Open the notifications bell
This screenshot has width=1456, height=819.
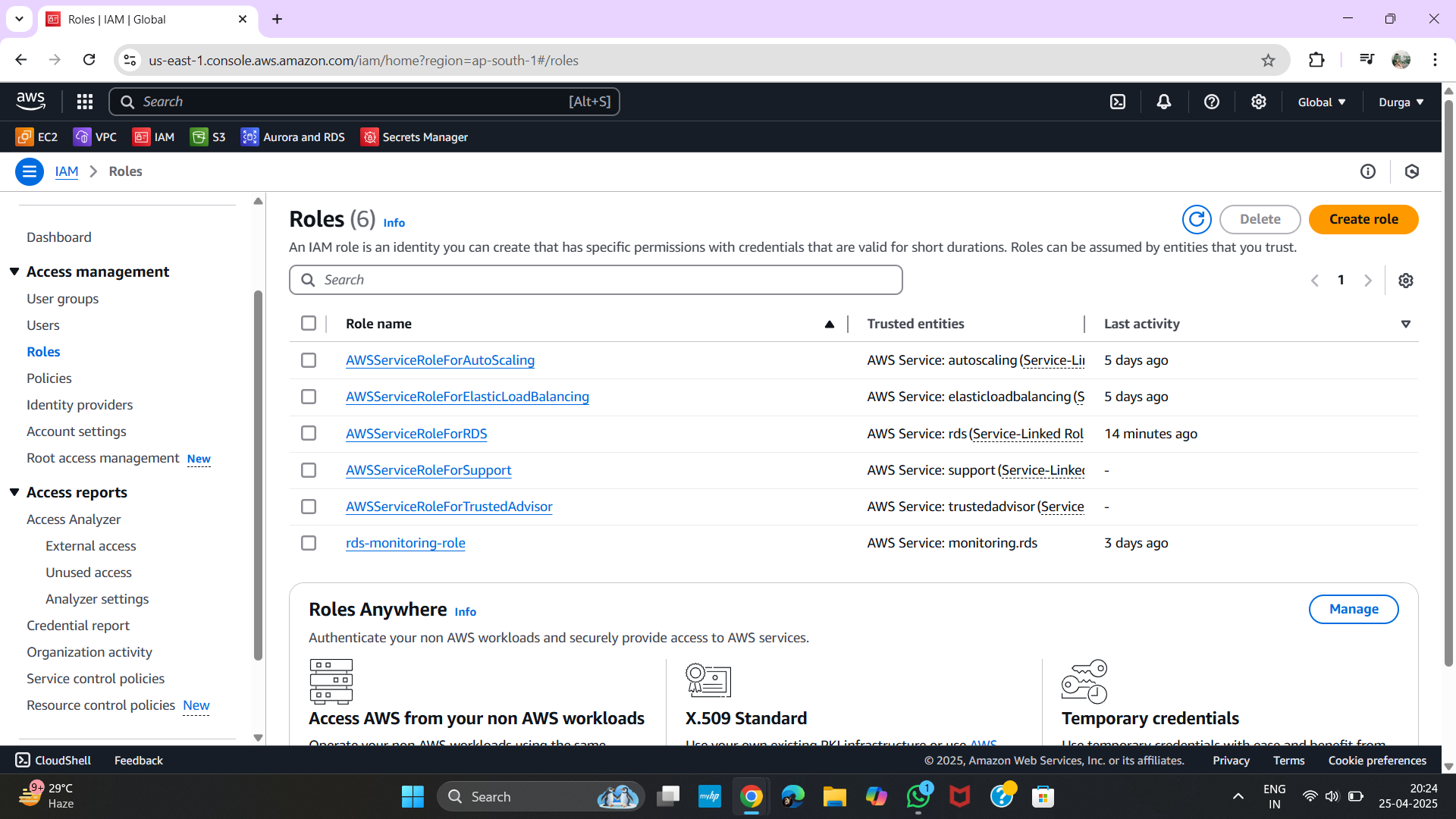click(1164, 102)
